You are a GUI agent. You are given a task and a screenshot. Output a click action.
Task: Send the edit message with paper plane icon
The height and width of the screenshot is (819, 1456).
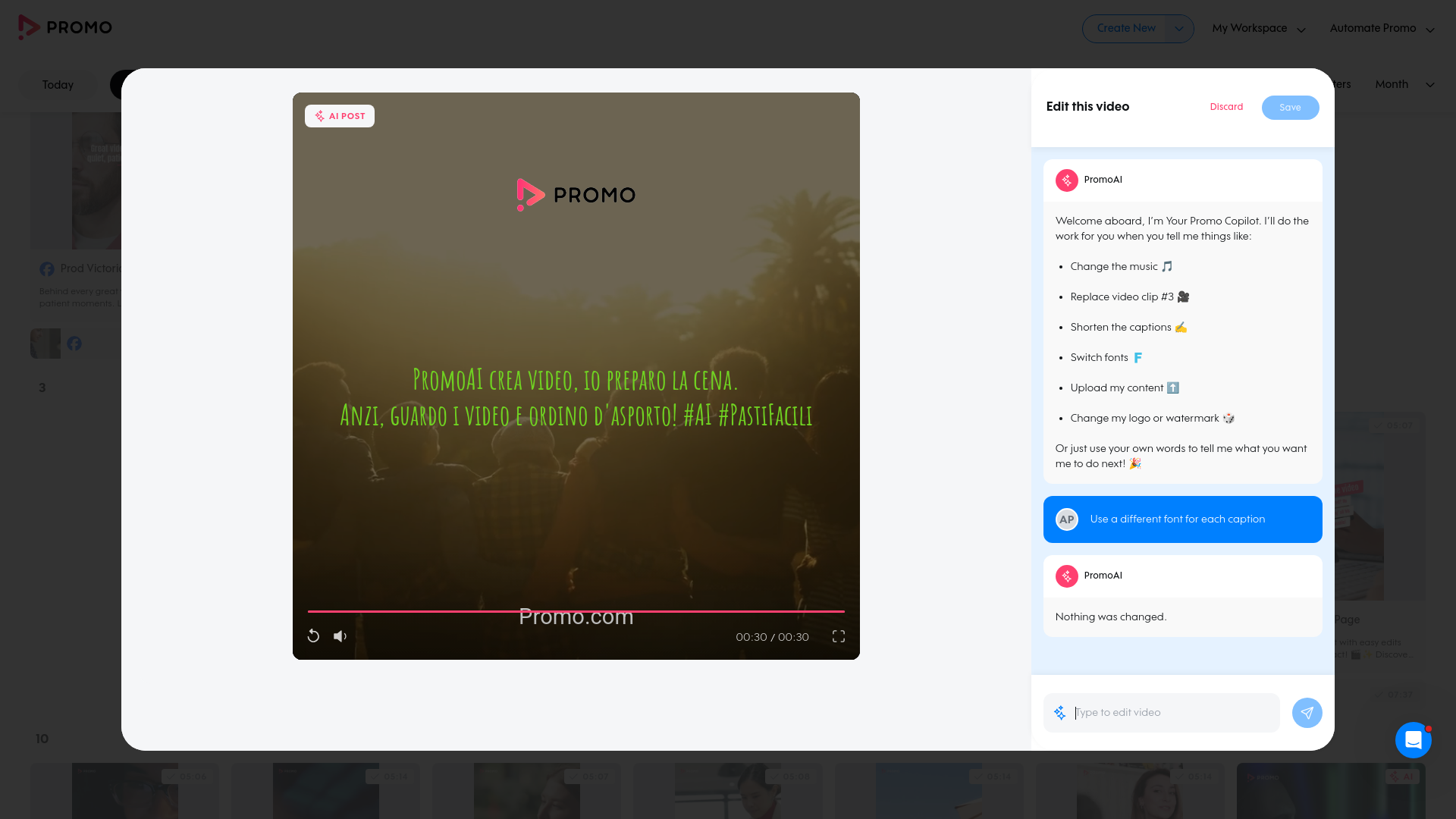[1307, 713]
